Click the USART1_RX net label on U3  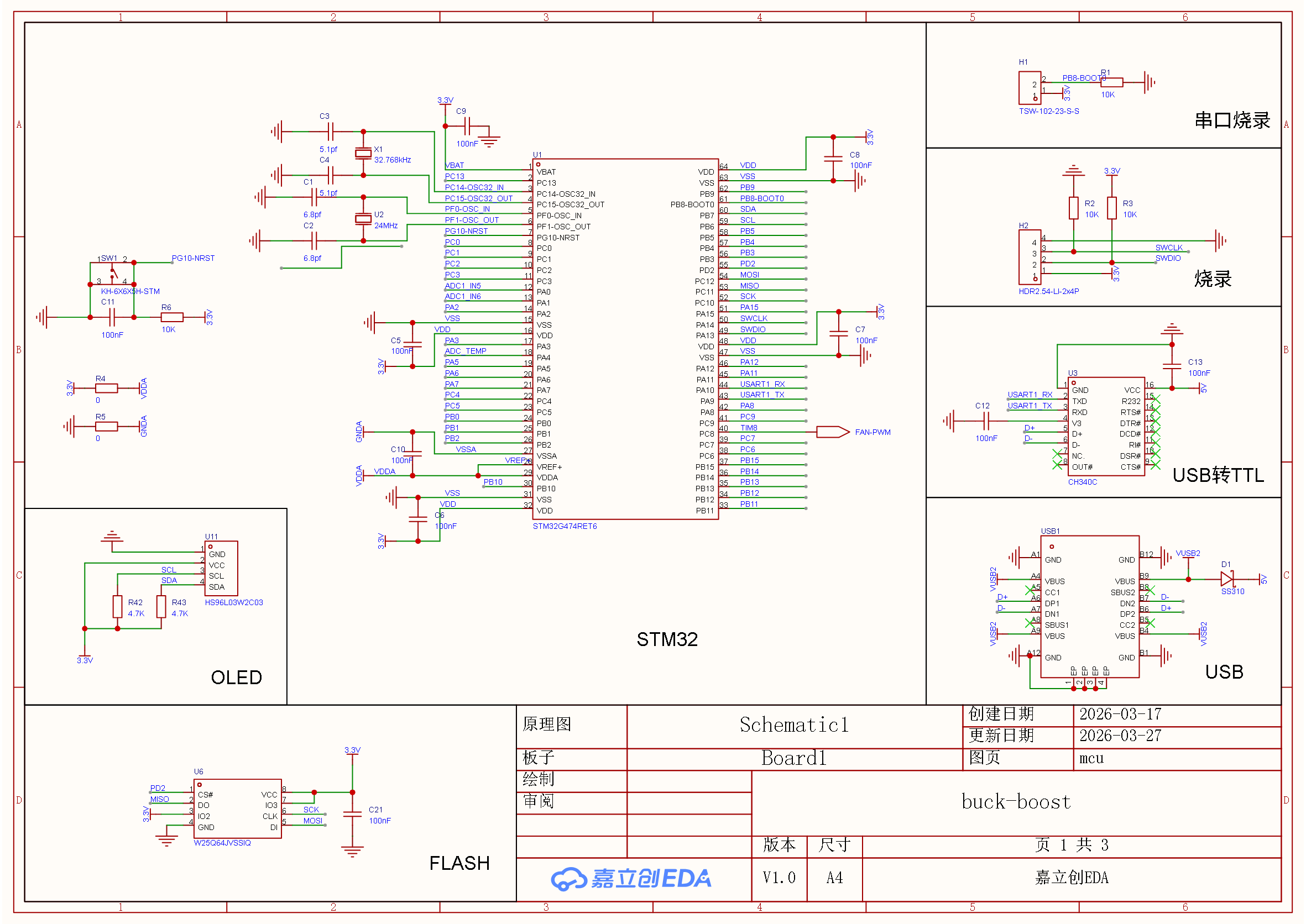tap(1030, 395)
